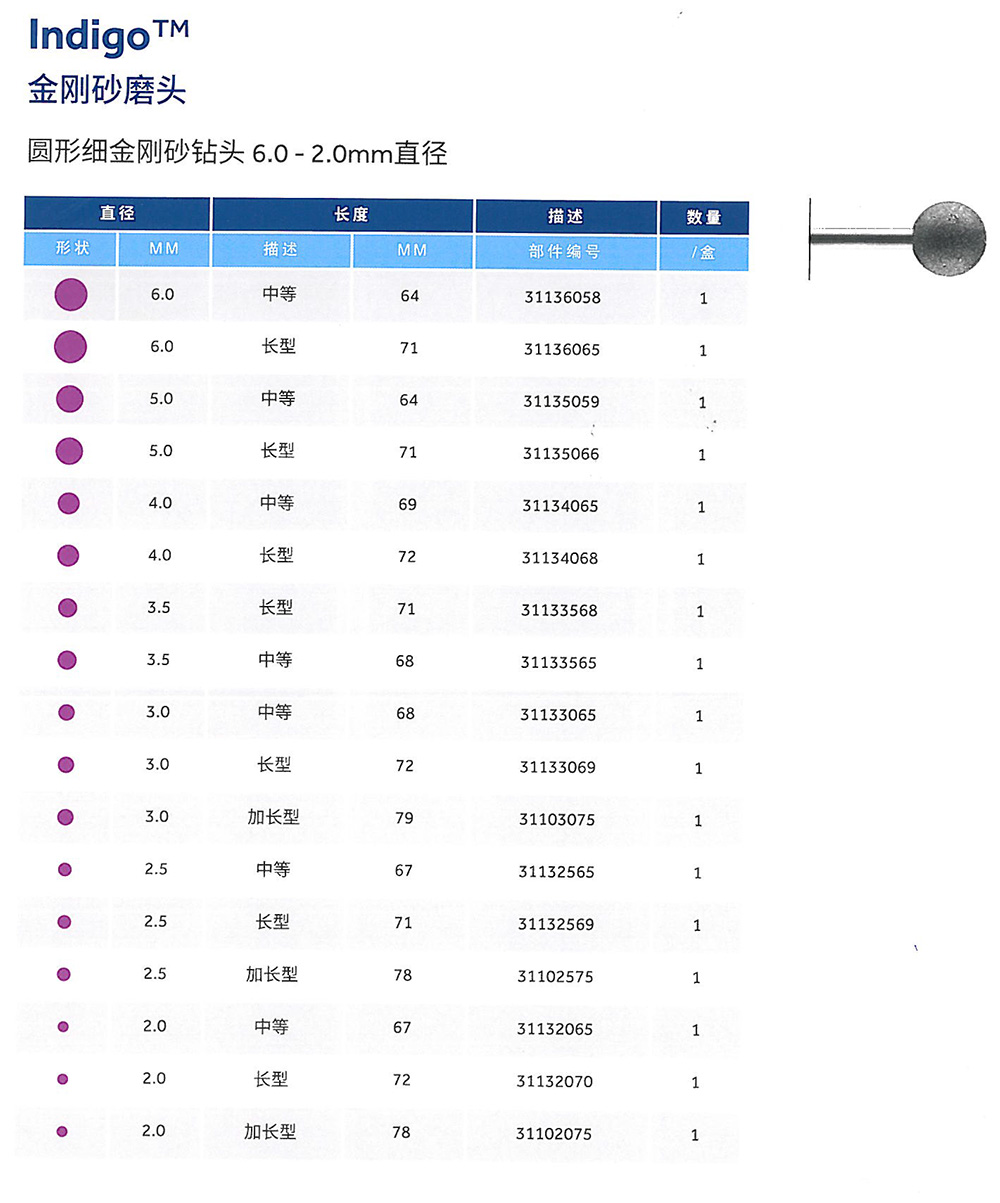
Task: Click the shape circle for part 31134068
Action: point(69,555)
